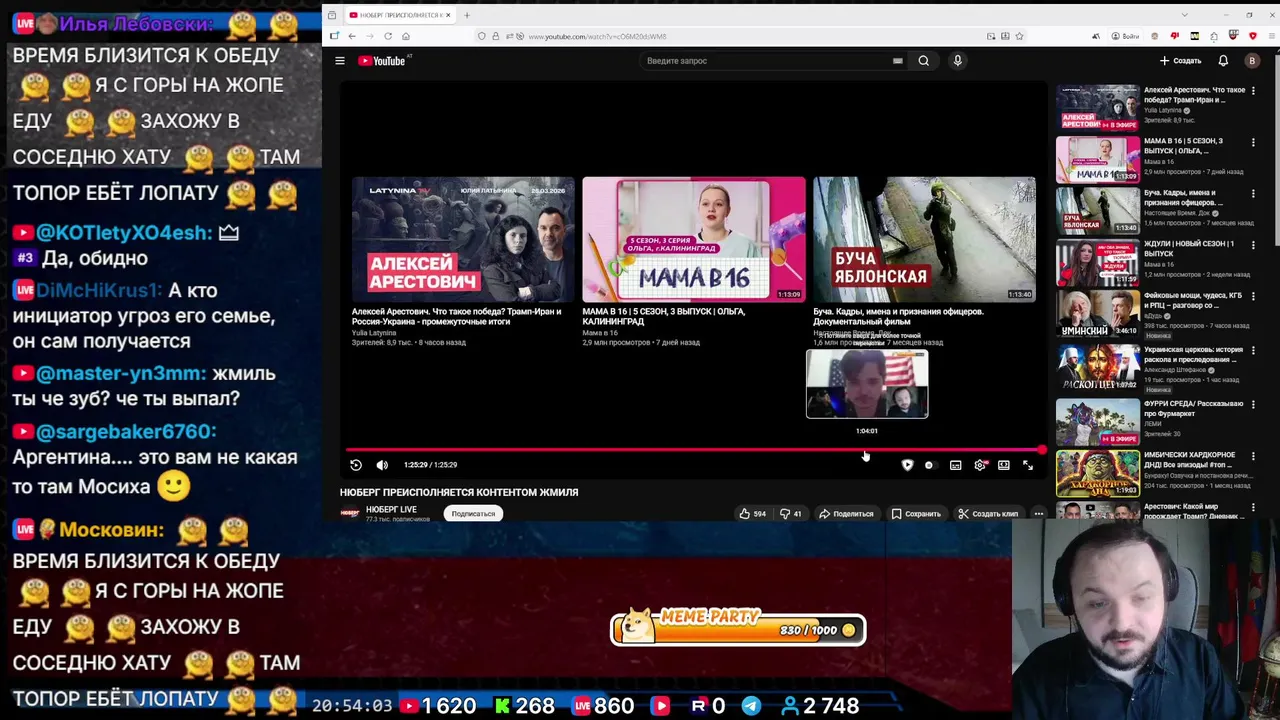
Task: Toggle subtitles in the video player
Action: tap(955, 465)
